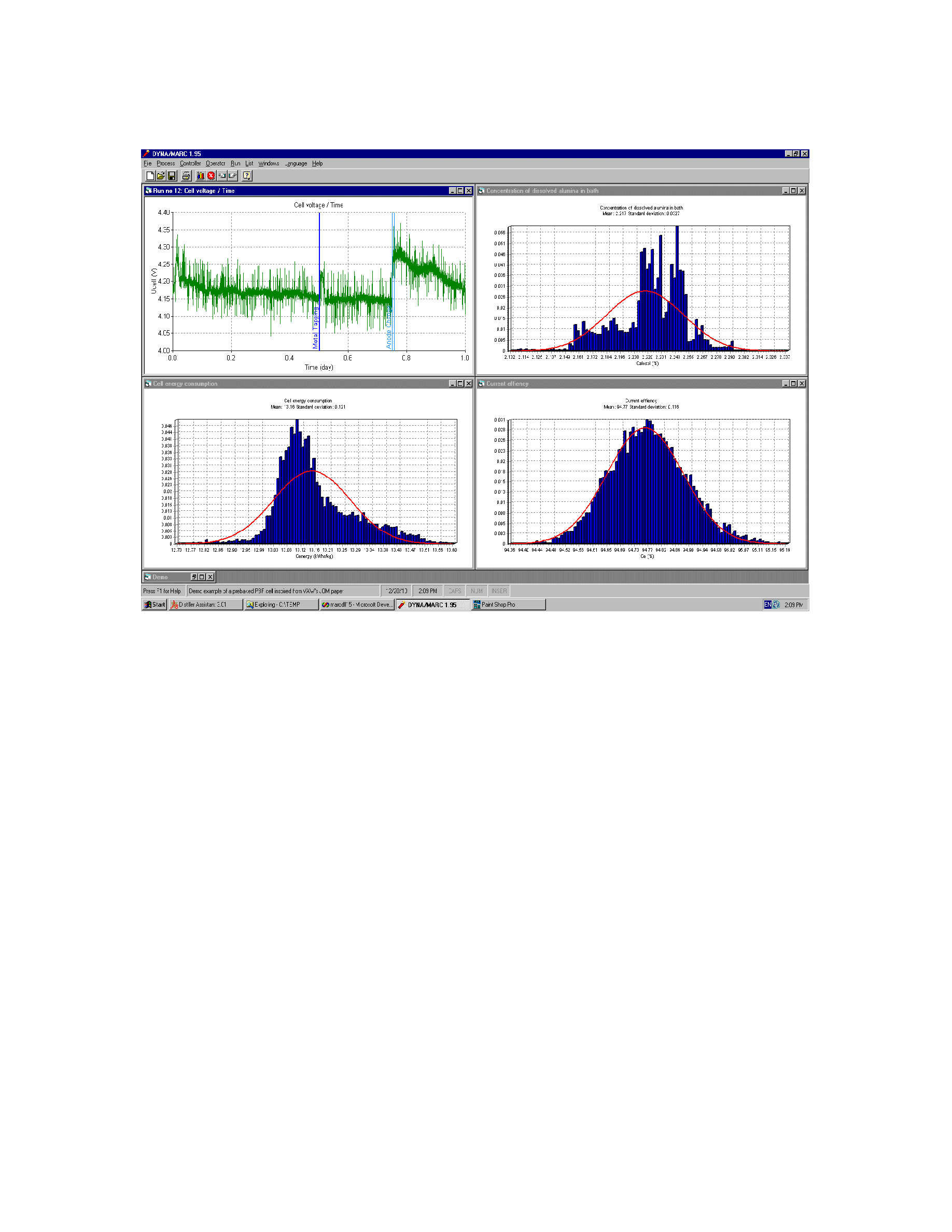The height and width of the screenshot is (1232, 952).
Task: Click the Windows Start button
Action: coord(155,605)
